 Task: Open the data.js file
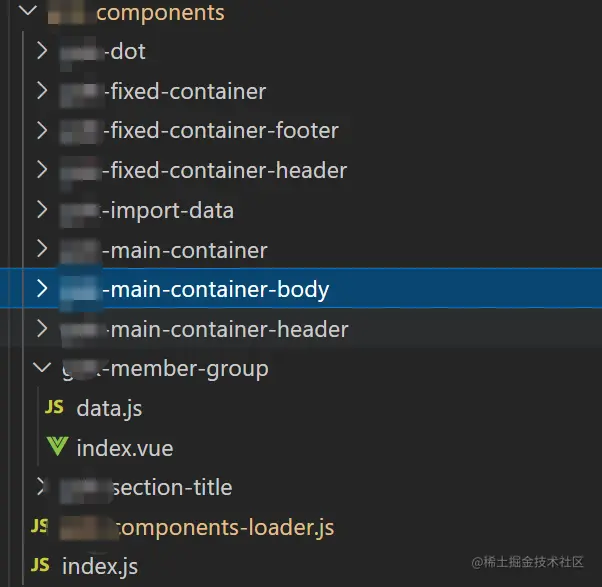pos(109,408)
